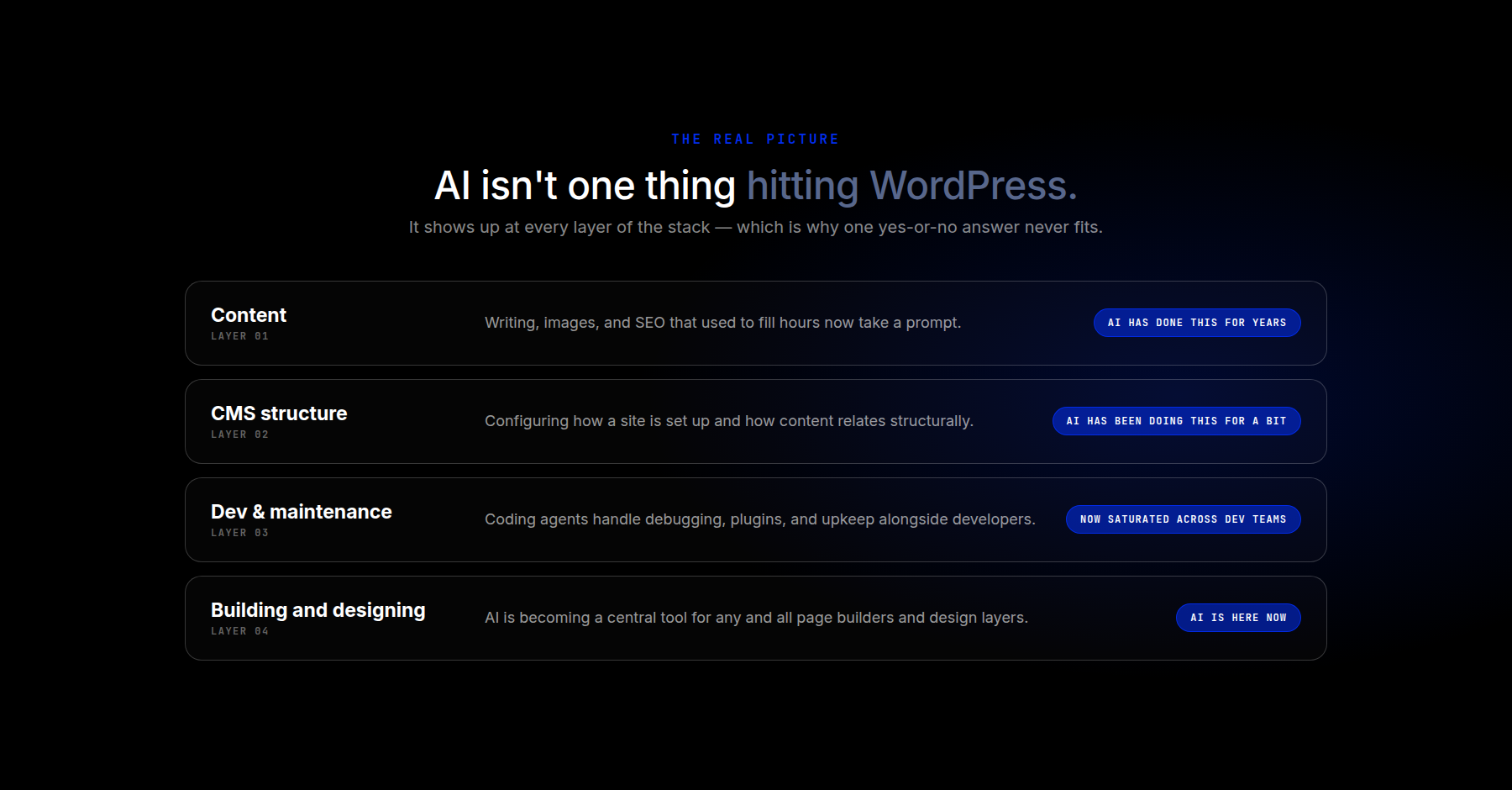The height and width of the screenshot is (790, 1512).
Task: Click the 'AI HAS DONE THIS FOR YEARS' badge
Action: point(1197,323)
